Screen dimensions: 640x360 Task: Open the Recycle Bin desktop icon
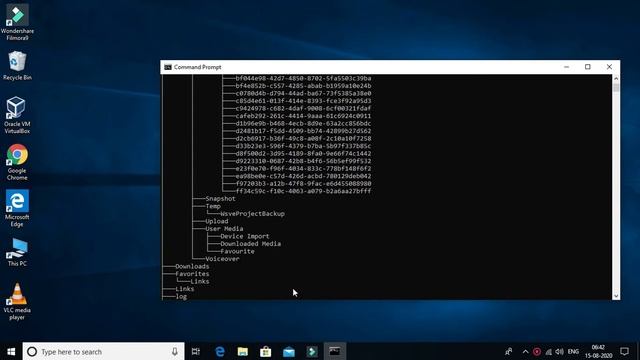pos(17,66)
